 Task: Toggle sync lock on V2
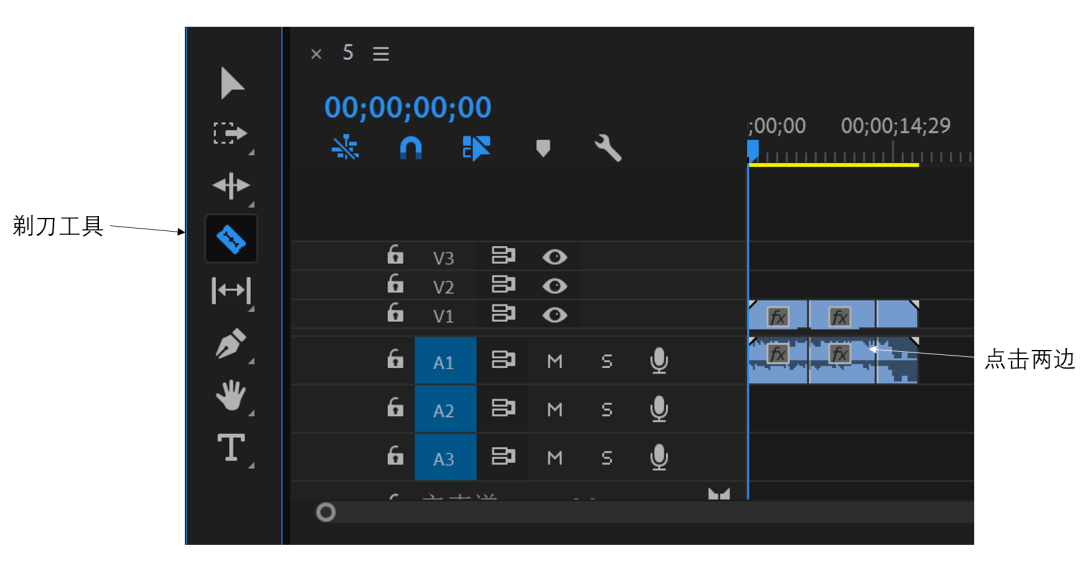[503, 285]
